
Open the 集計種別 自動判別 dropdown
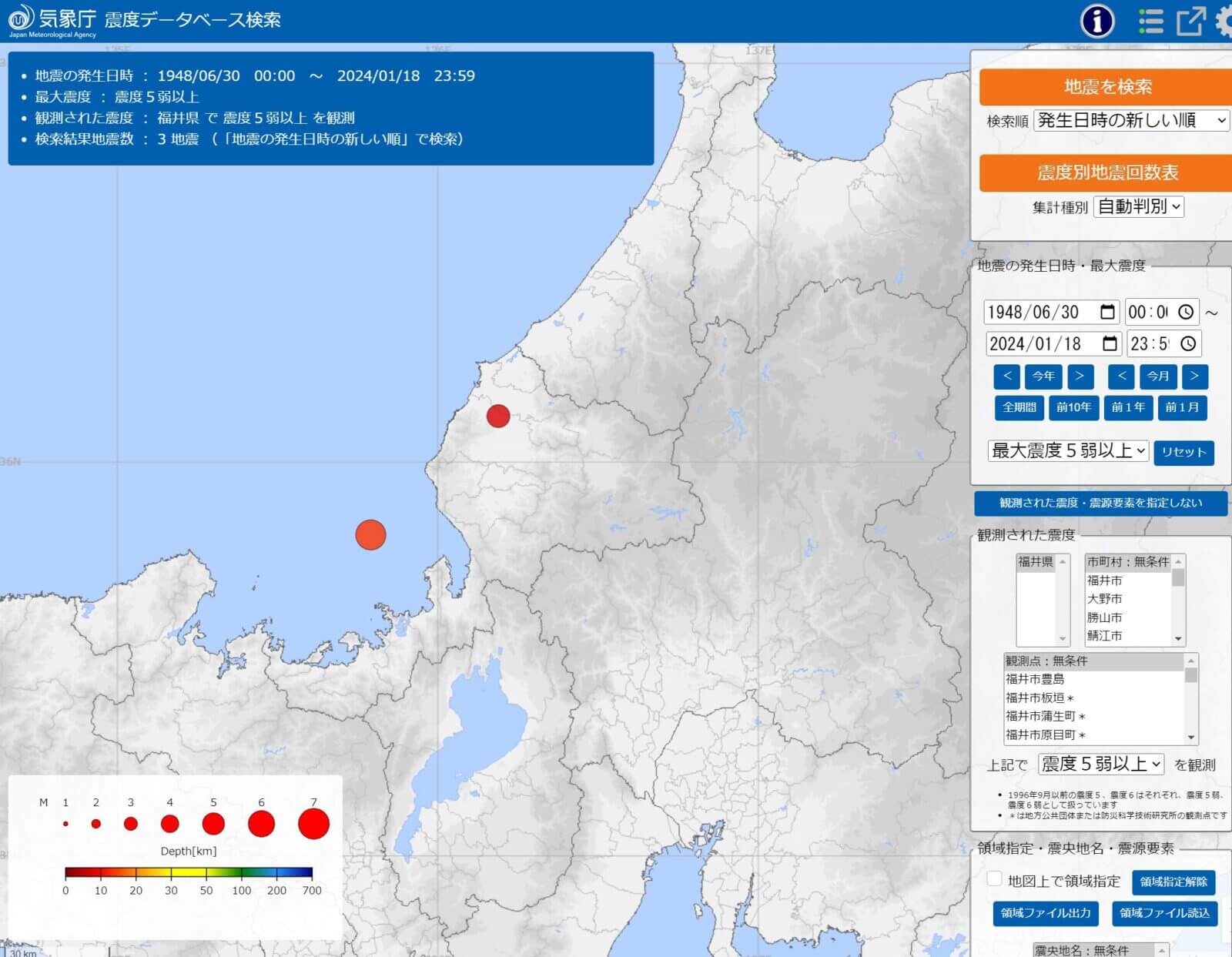(1138, 206)
